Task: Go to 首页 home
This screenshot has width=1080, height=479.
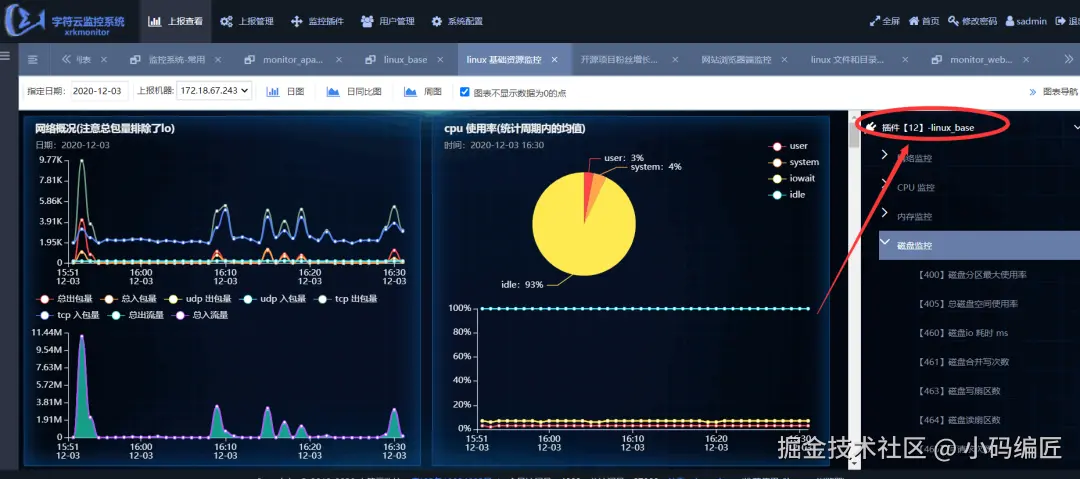Action: click(924, 21)
